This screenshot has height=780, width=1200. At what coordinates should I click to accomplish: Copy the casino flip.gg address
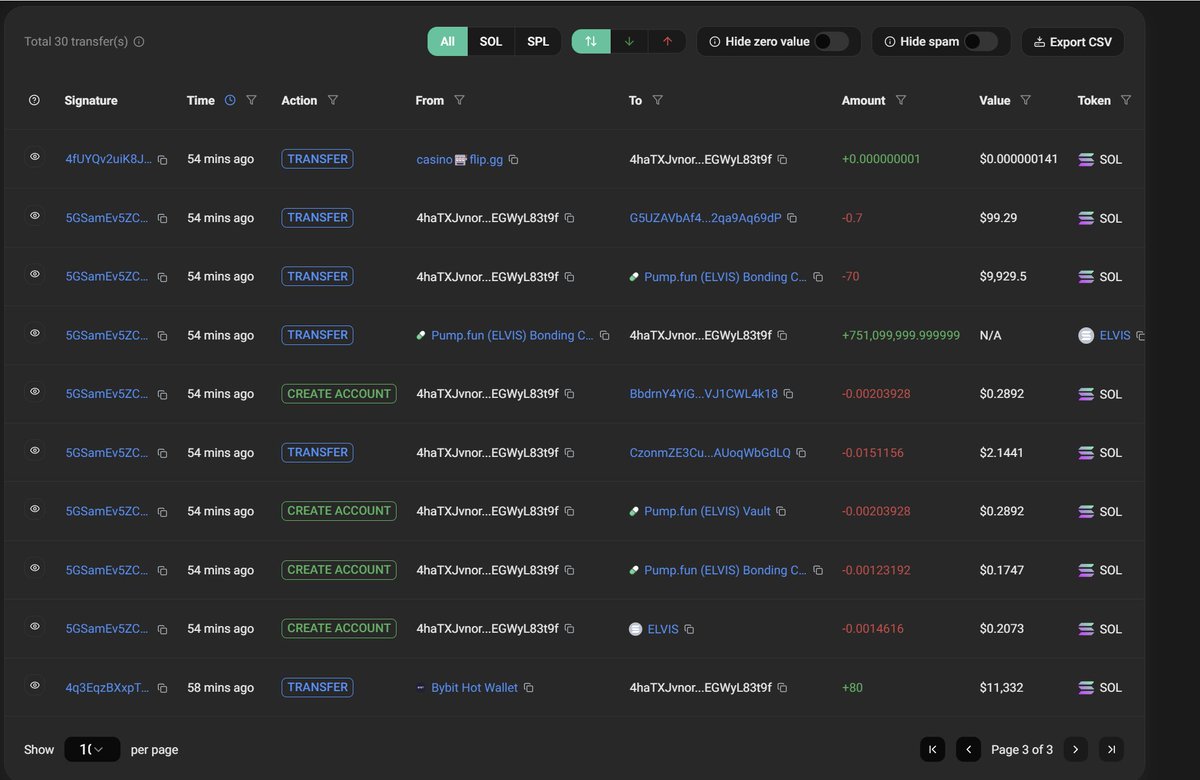[513, 160]
